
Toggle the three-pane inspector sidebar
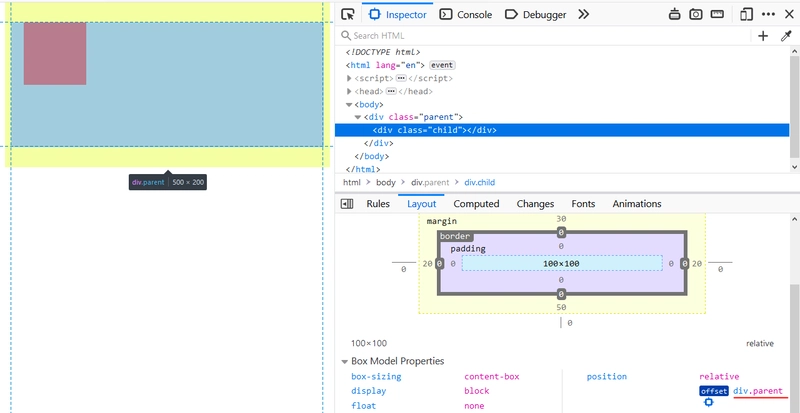tap(347, 204)
